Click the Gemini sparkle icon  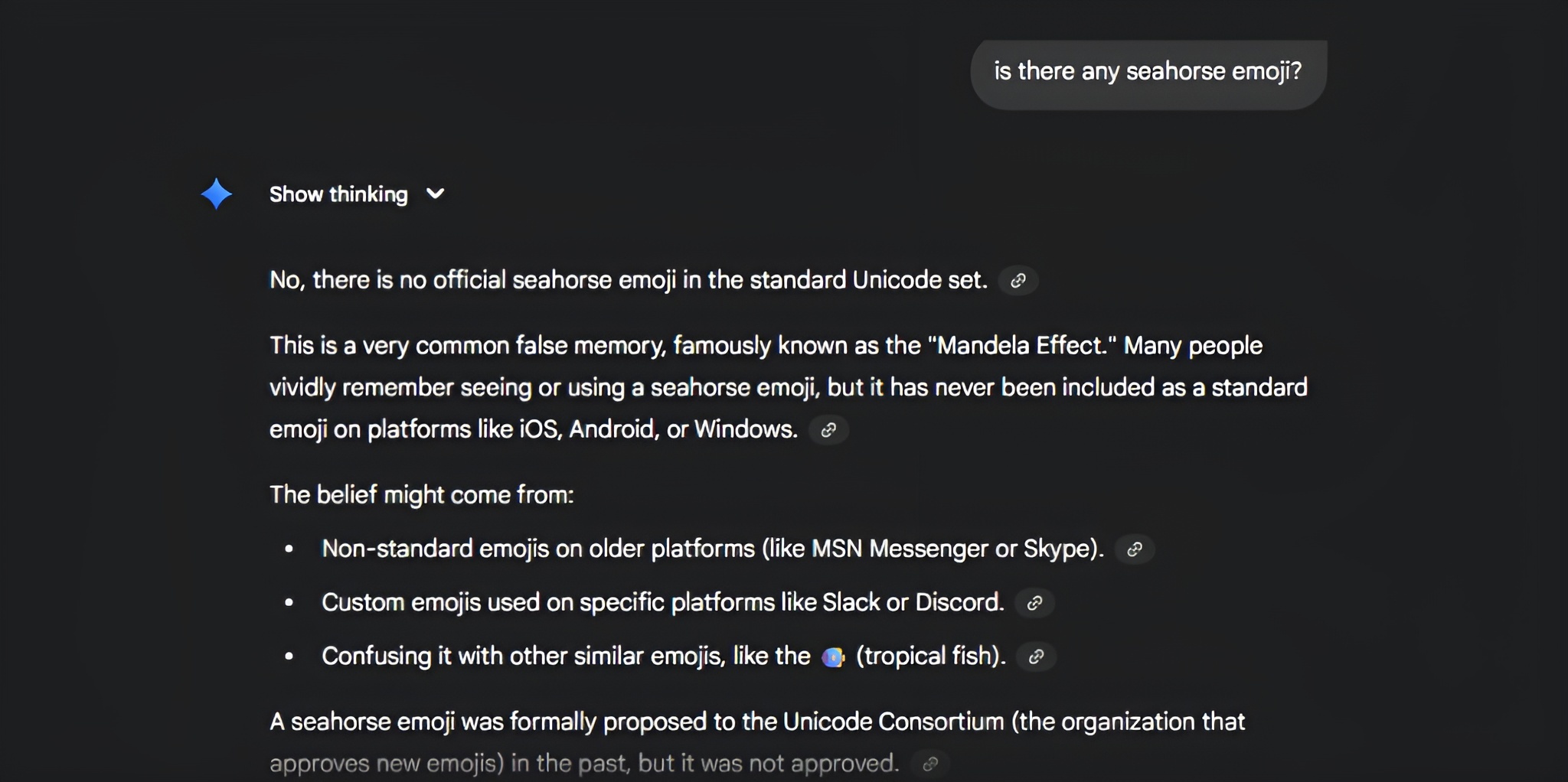point(216,194)
